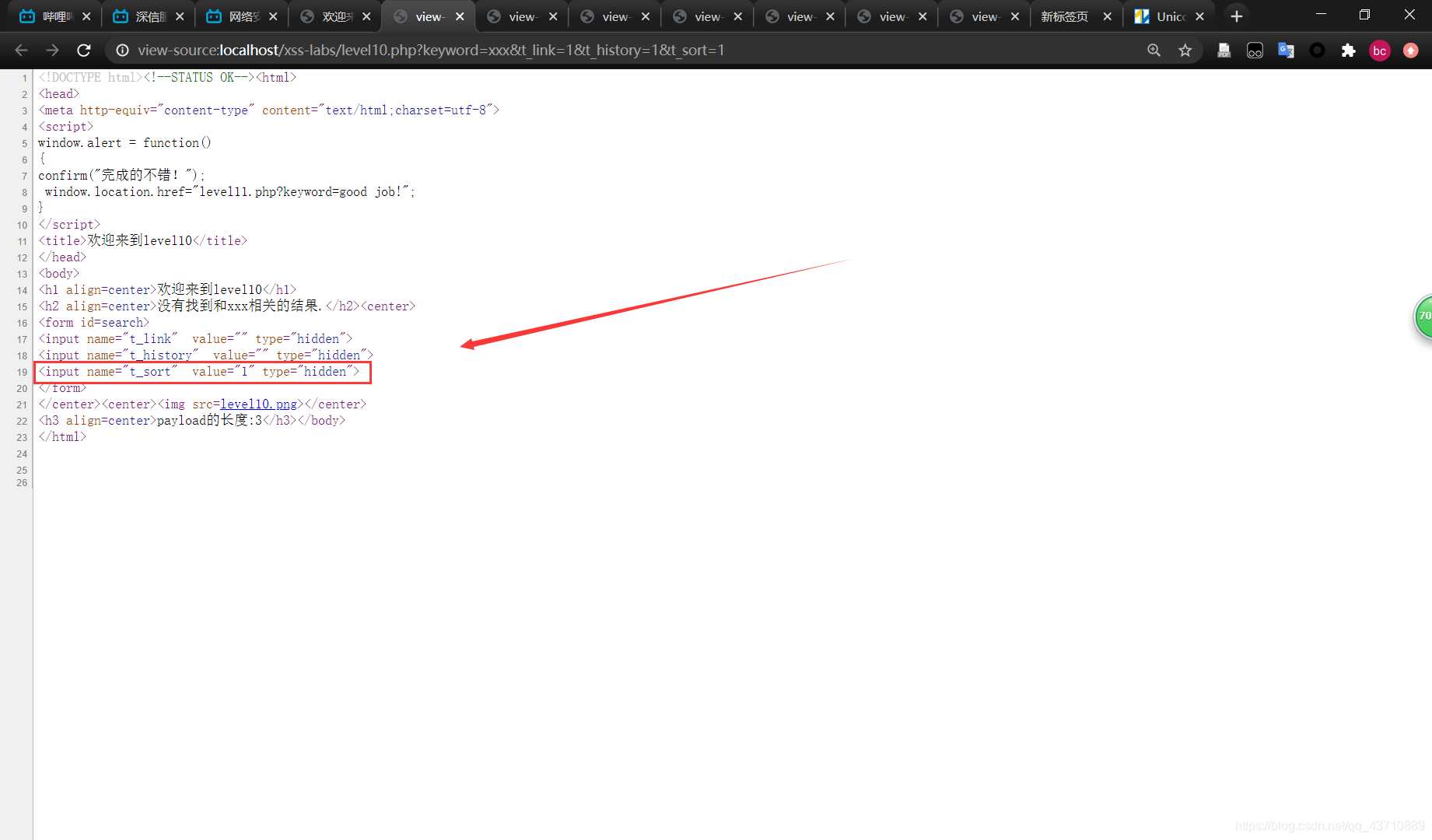This screenshot has height=840, width=1432.
Task: Close the Unicode tab
Action: point(1199,16)
